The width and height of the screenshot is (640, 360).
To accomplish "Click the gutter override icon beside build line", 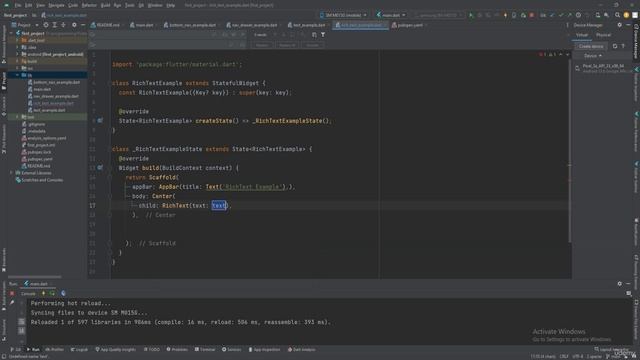I will point(100,168).
